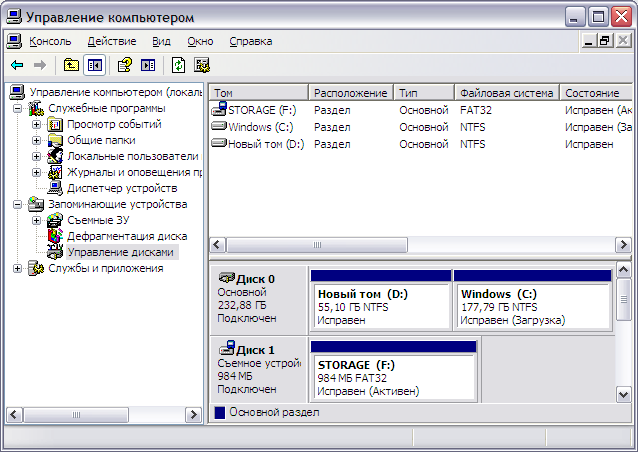The height and width of the screenshot is (452, 638).
Task: Toggle the console tree show/hide icon
Action: (x=95, y=65)
